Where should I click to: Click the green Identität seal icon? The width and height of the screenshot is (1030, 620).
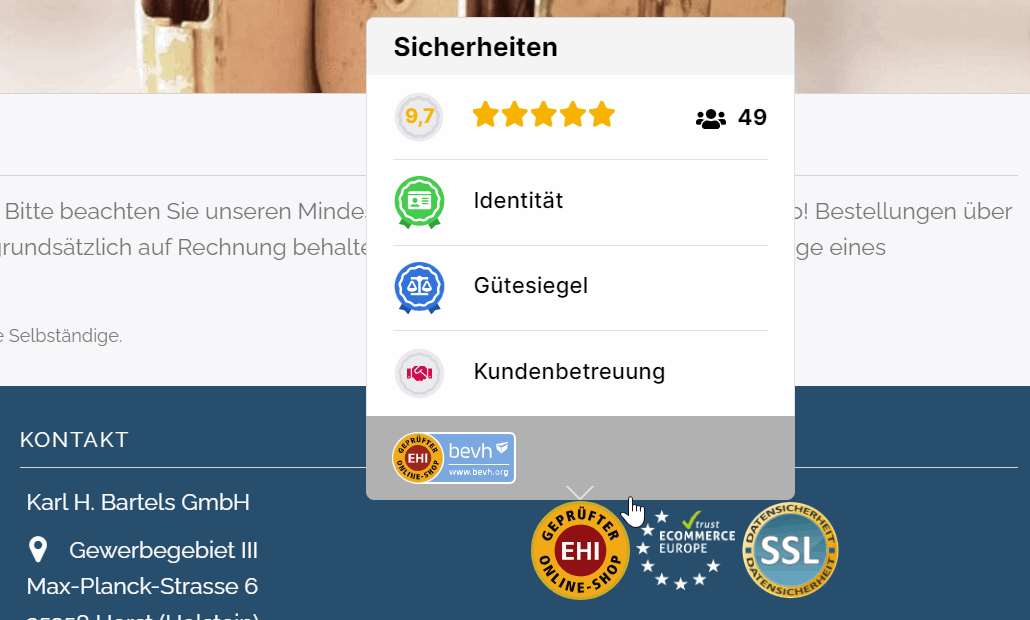click(419, 202)
